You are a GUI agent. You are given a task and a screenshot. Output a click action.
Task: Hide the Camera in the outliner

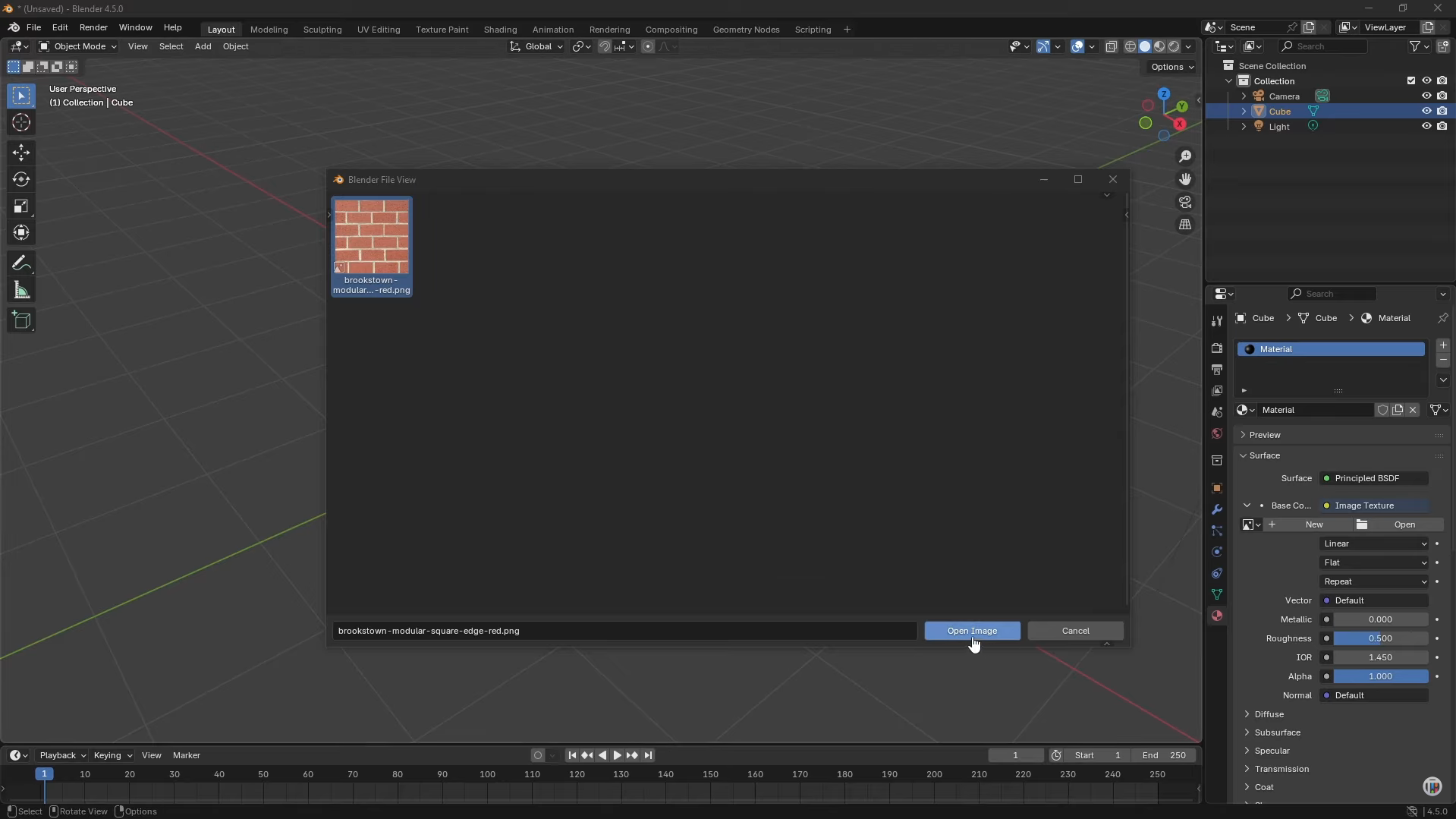tap(1426, 96)
